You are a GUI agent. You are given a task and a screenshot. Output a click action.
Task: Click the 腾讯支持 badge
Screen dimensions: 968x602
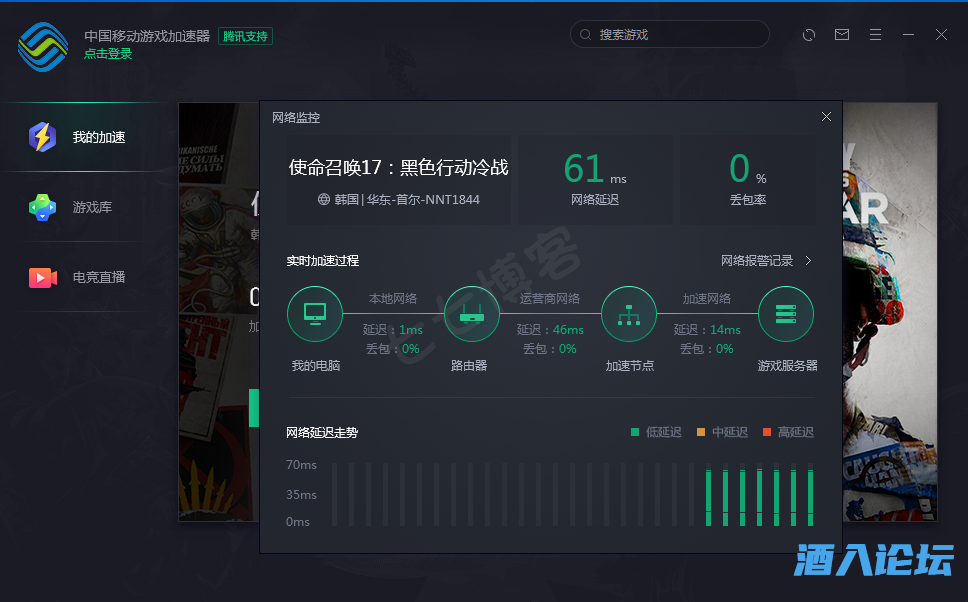click(x=245, y=36)
